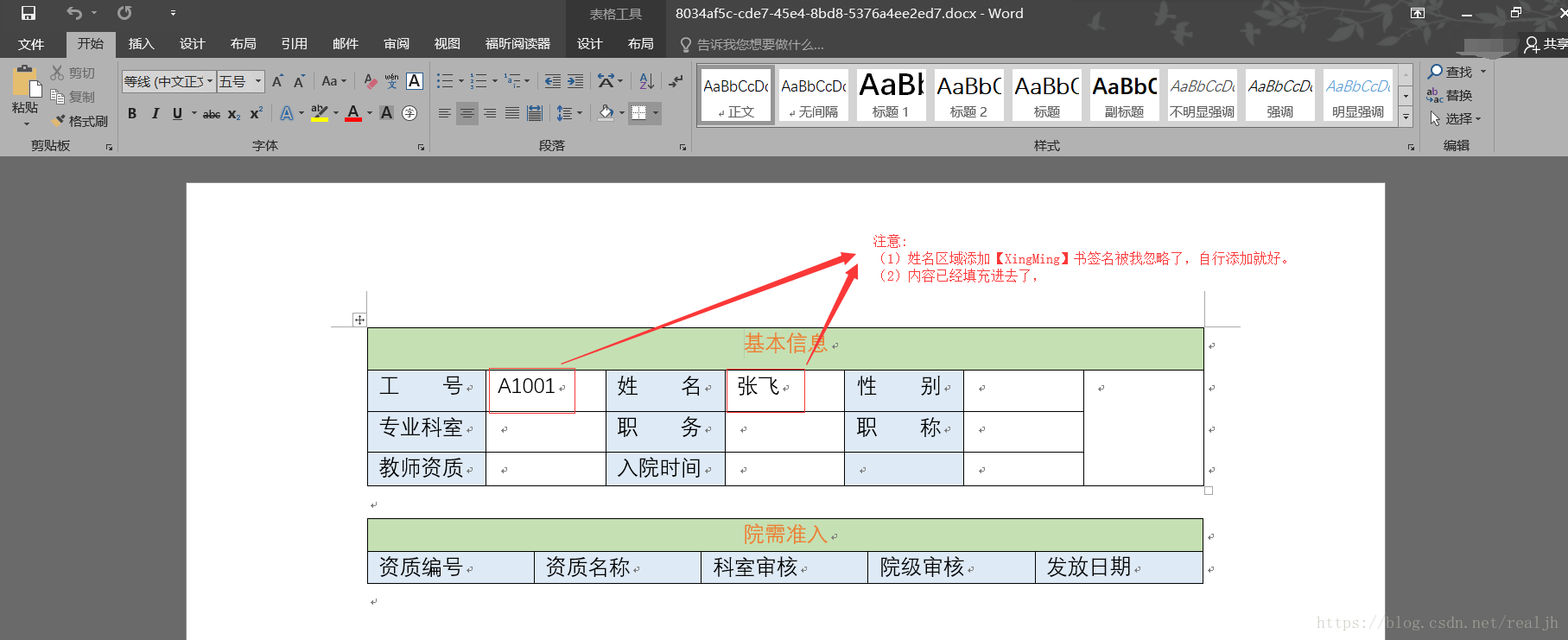The image size is (1568, 640).
Task: Increase paragraph indent
Action: click(x=575, y=81)
